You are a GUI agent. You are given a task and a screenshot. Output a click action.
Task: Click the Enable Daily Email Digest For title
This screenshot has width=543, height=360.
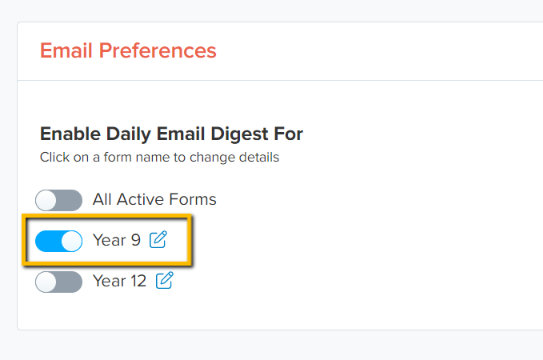[171, 134]
